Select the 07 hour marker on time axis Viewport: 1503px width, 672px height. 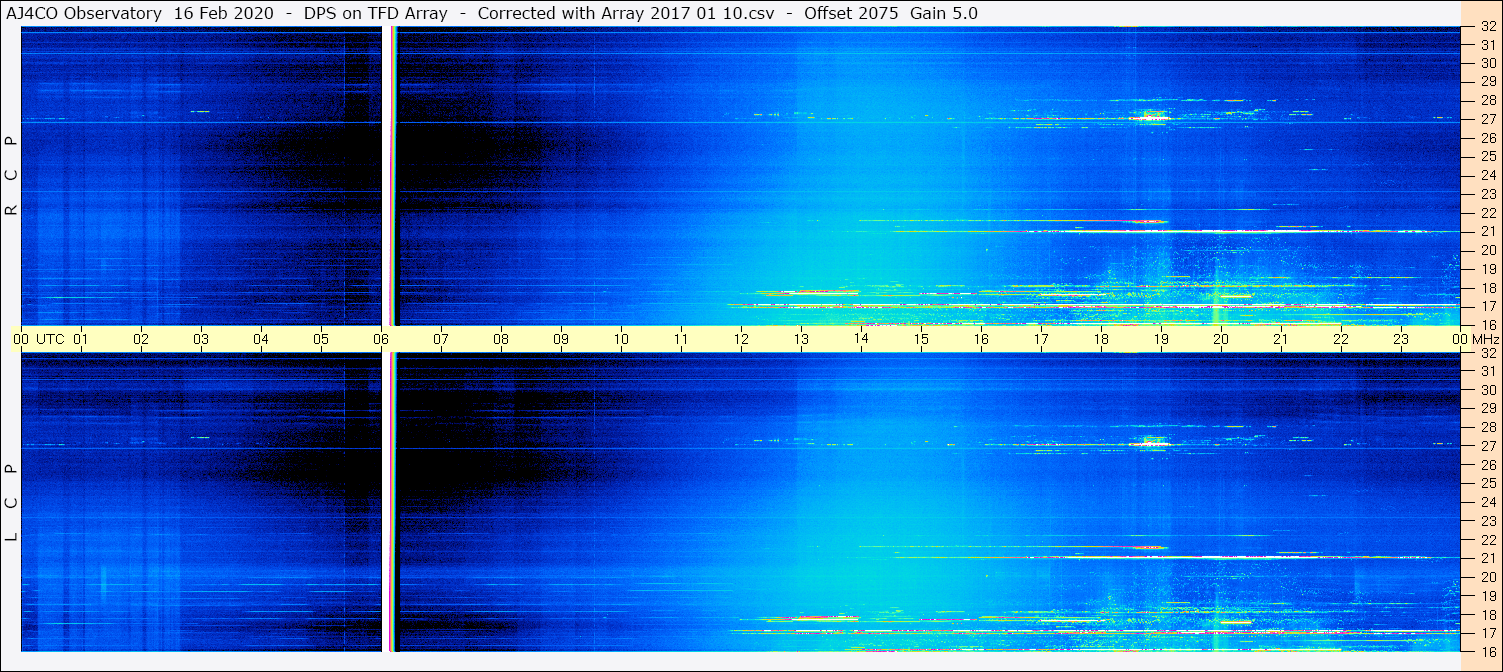[441, 339]
